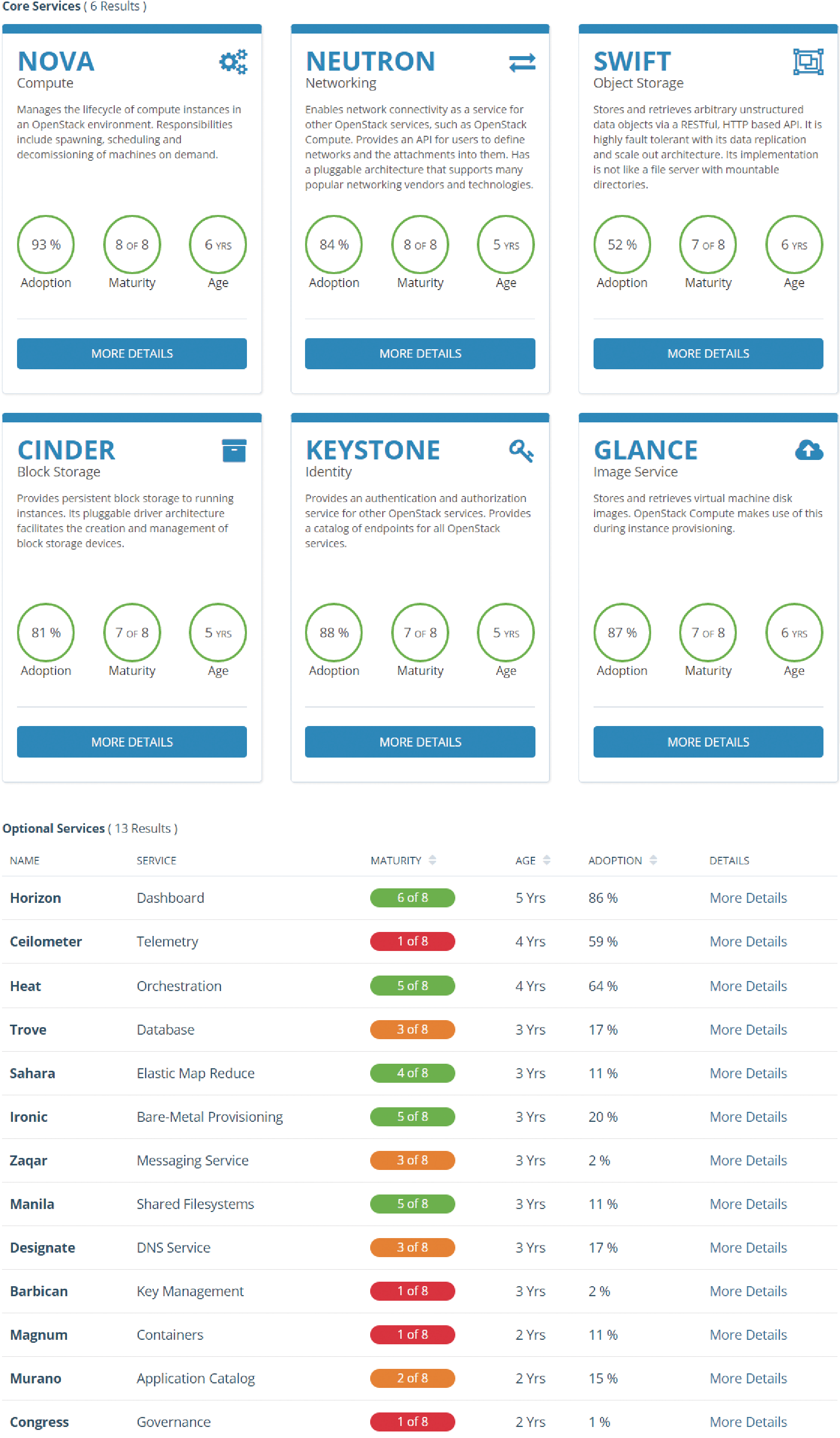Screen dimensions: 840x1438
Task: Click the NEUTRON card title
Action: click(x=370, y=61)
